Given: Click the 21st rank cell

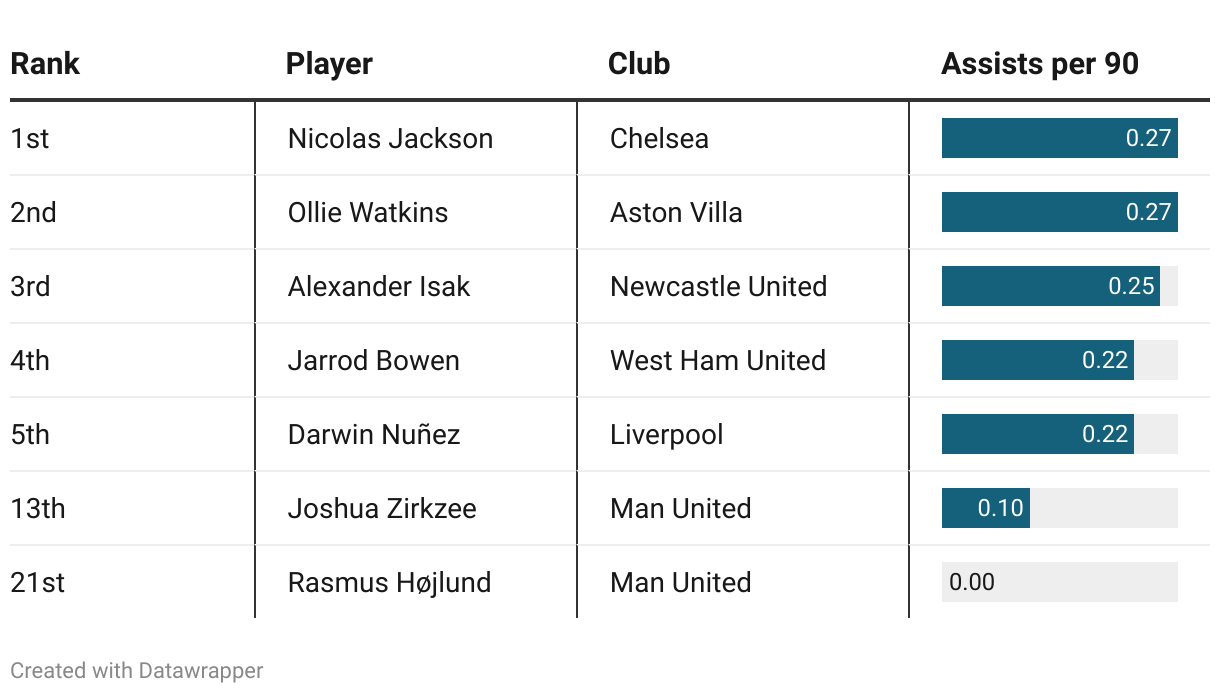Looking at the screenshot, I should click(38, 582).
